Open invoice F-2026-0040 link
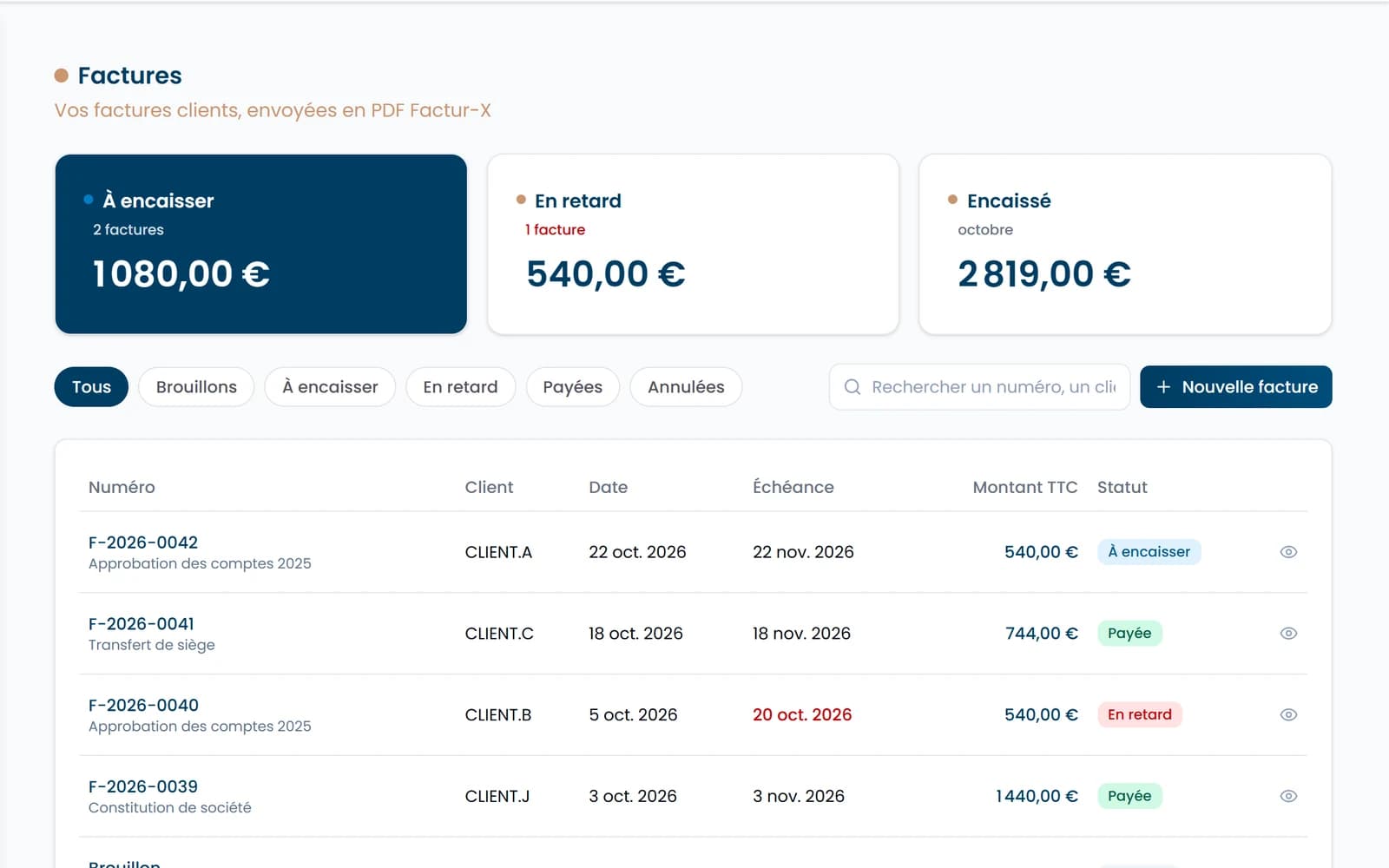The width and height of the screenshot is (1389, 868). [x=143, y=706]
